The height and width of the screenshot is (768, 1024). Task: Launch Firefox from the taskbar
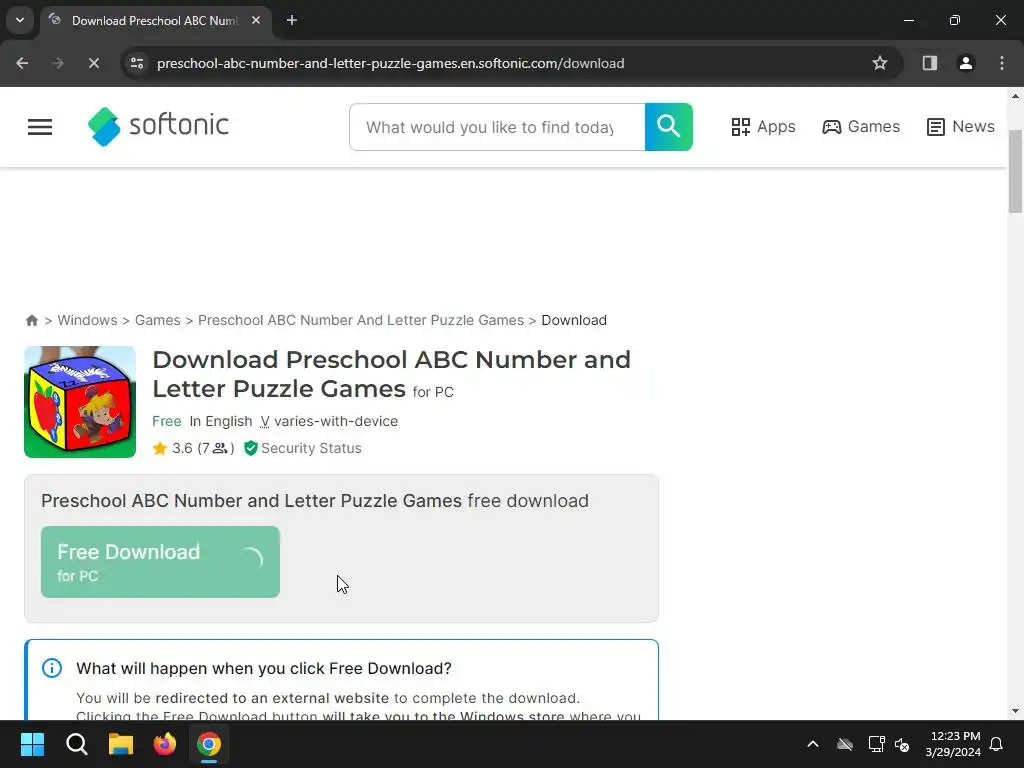pyautogui.click(x=165, y=744)
